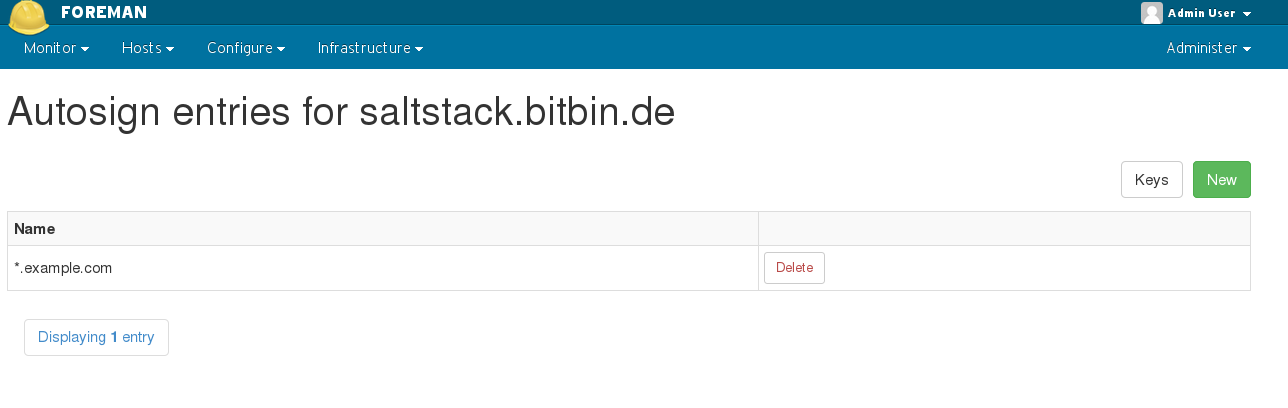Viewport: 1288px width, 408px height.
Task: Expand the Configure dropdown
Action: [246, 48]
